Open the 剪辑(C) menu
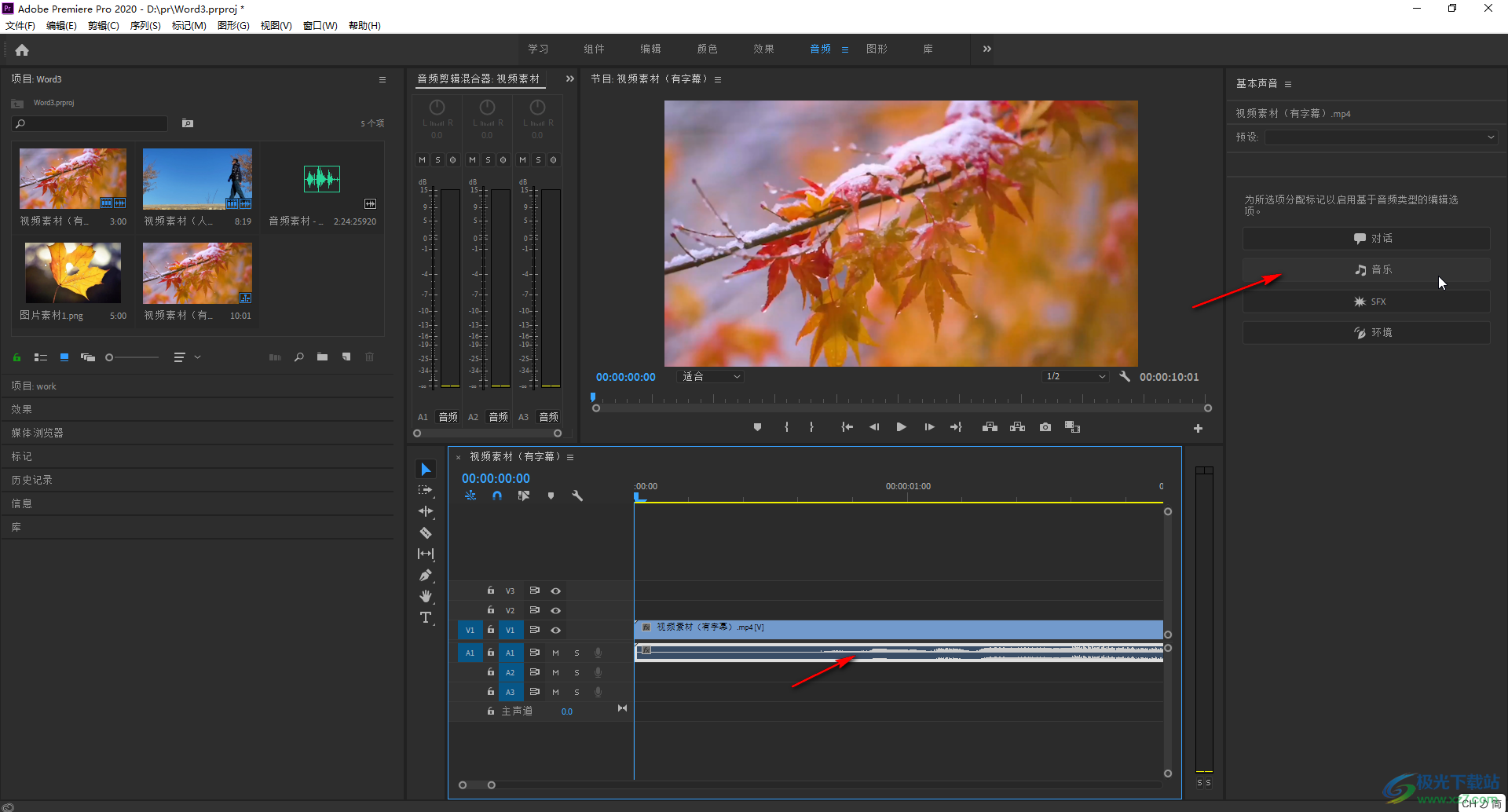Viewport: 1508px width, 812px height. coord(104,26)
